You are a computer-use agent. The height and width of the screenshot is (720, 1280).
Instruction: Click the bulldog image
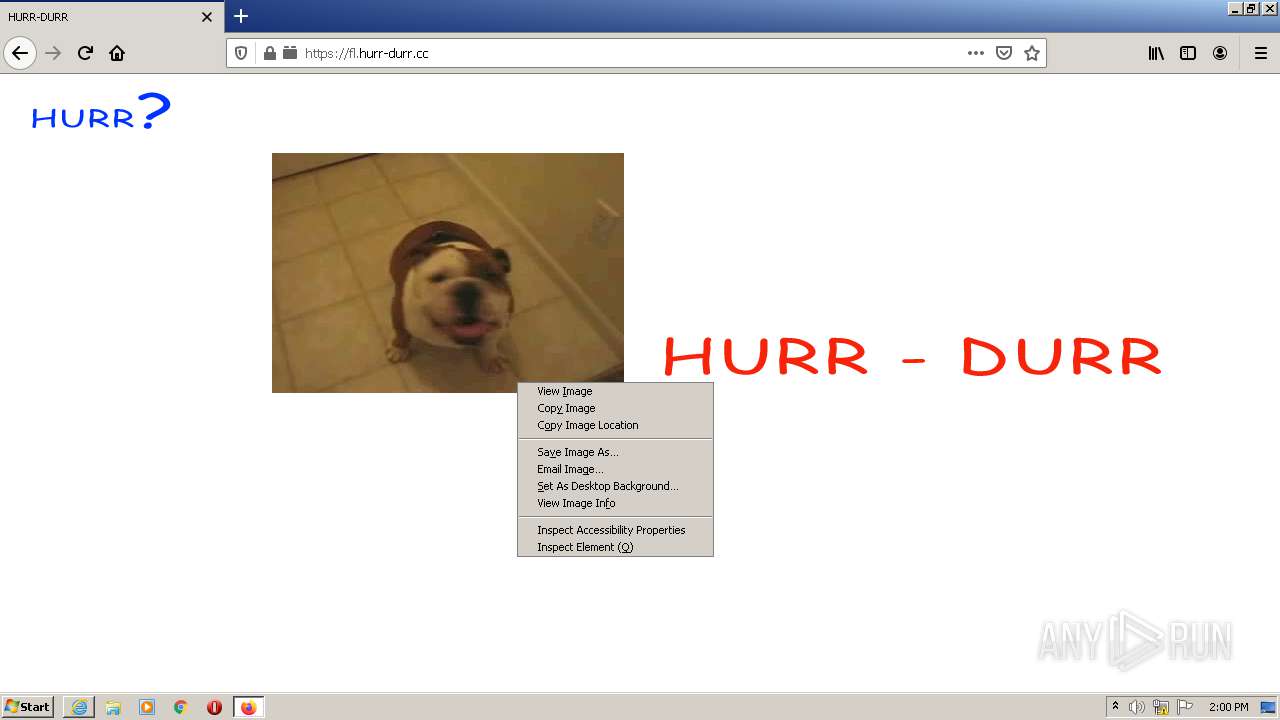click(448, 272)
